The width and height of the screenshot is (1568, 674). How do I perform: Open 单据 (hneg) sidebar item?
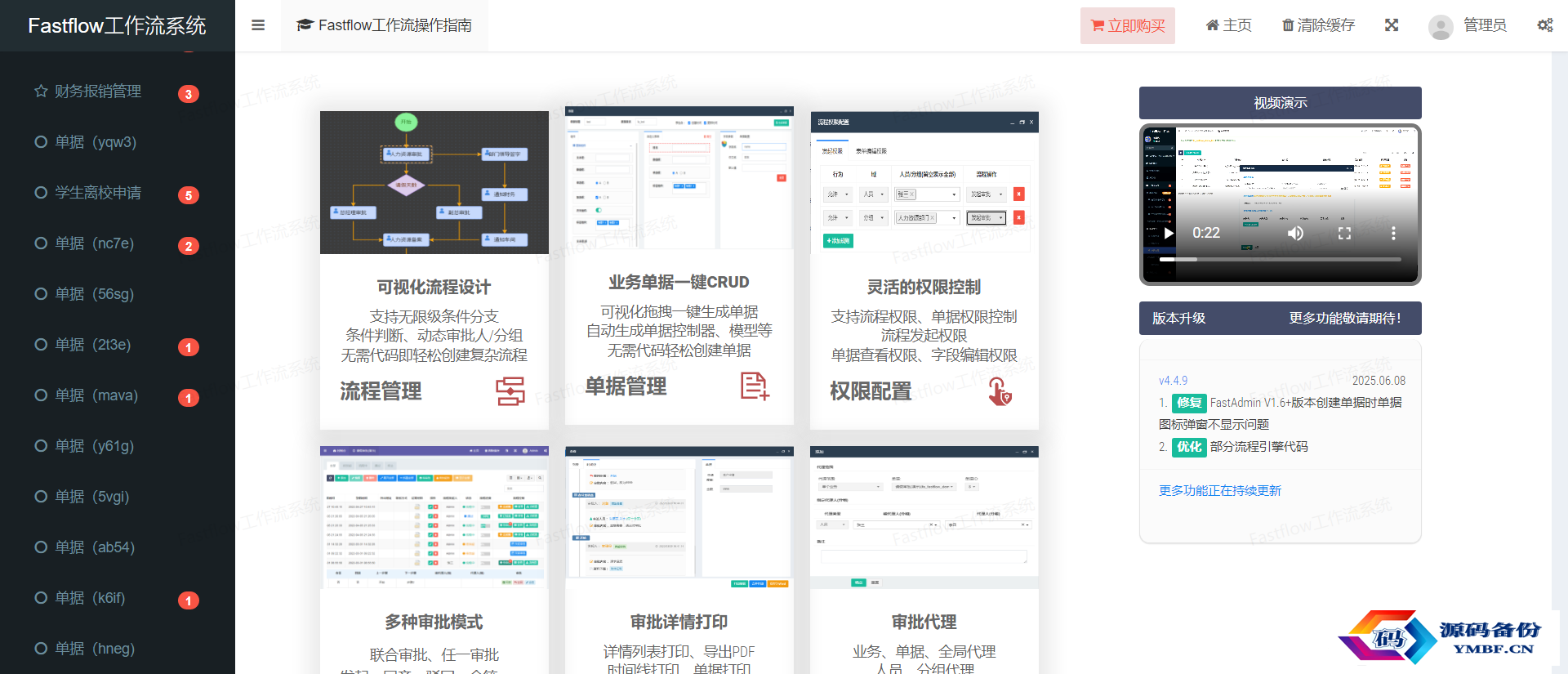tap(118, 649)
